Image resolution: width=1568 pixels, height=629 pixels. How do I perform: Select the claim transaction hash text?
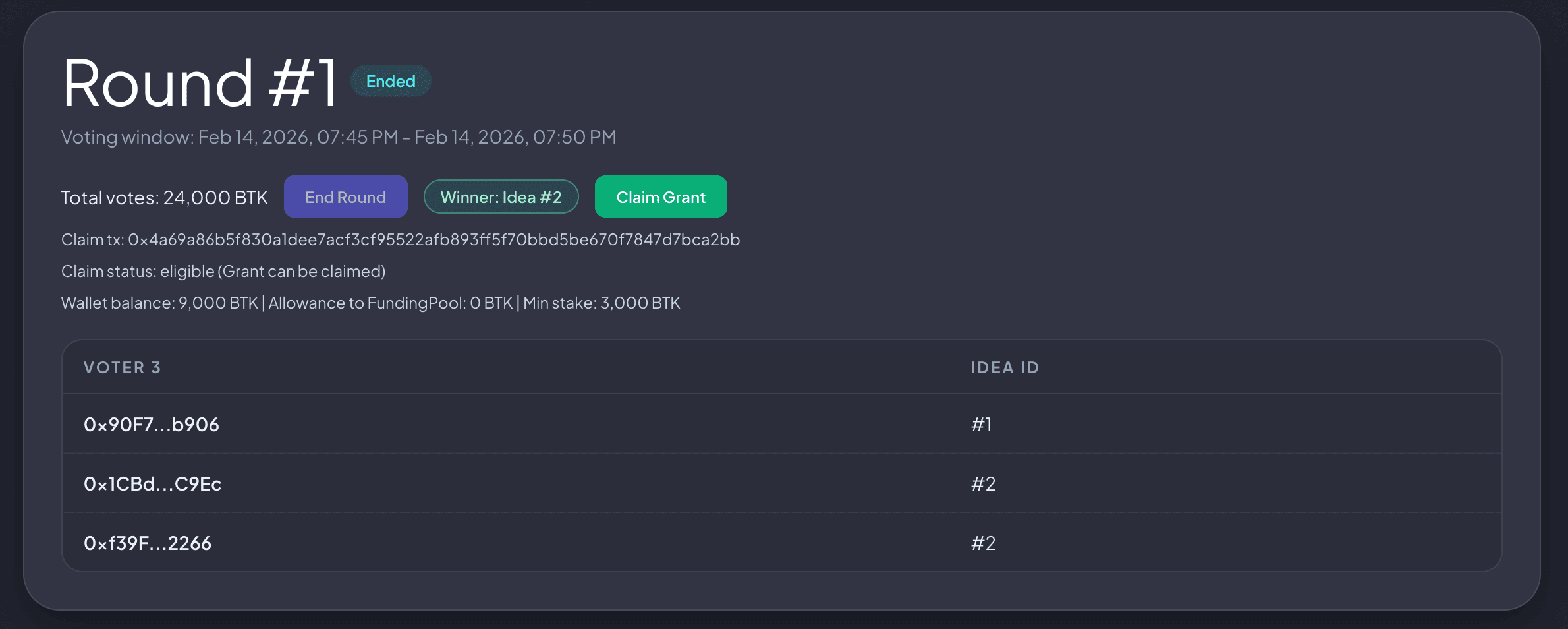coord(401,239)
